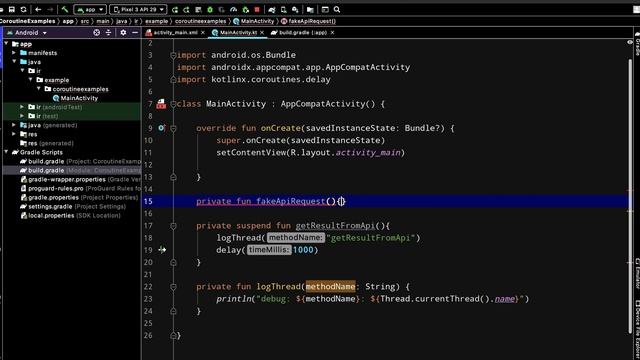Toggle fold for imports on line 3

tap(173, 55)
